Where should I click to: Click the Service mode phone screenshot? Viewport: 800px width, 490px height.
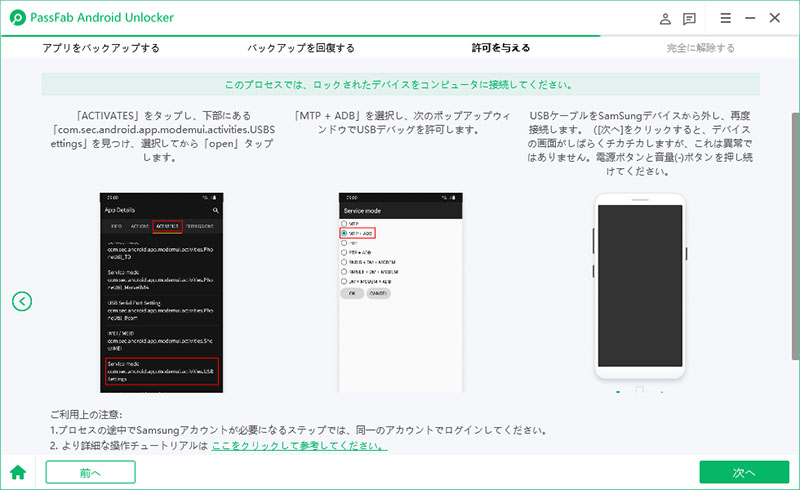(401, 292)
